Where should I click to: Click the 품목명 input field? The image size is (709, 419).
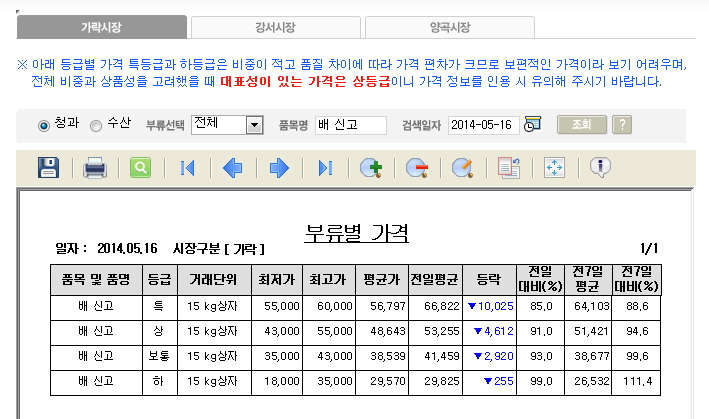tap(351, 125)
